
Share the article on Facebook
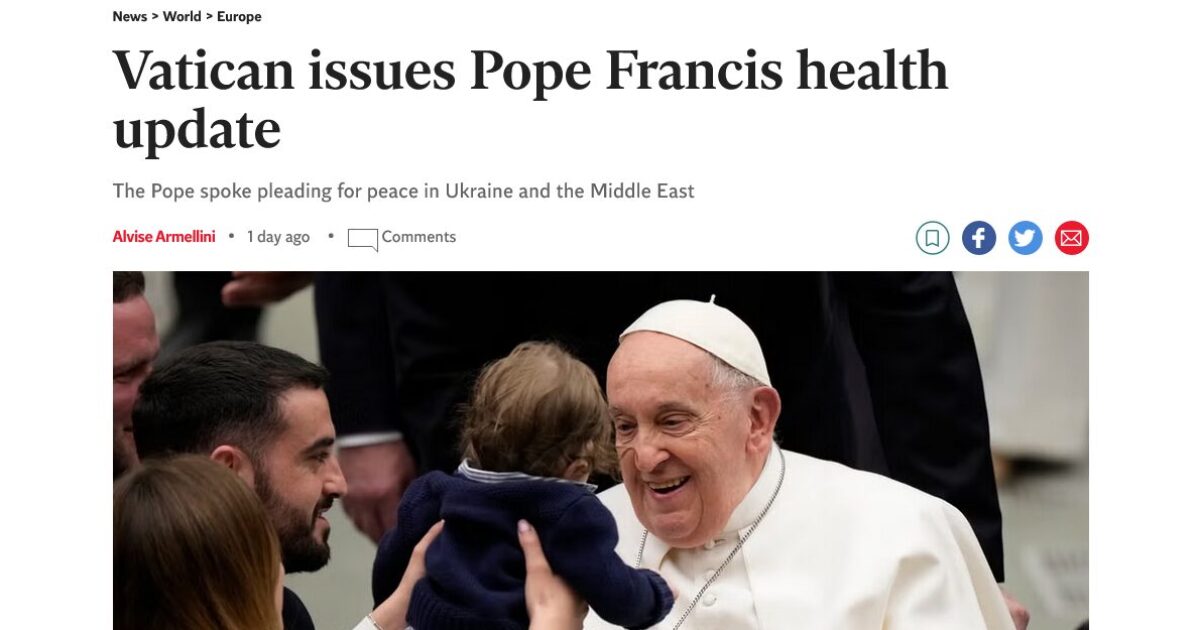coord(979,238)
